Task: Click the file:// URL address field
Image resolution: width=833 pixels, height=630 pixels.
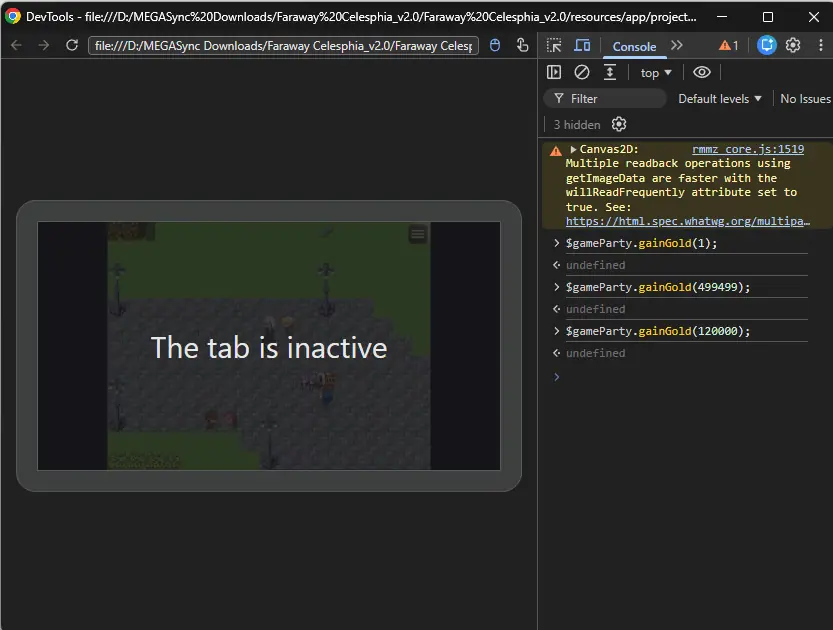Action: coord(283,46)
